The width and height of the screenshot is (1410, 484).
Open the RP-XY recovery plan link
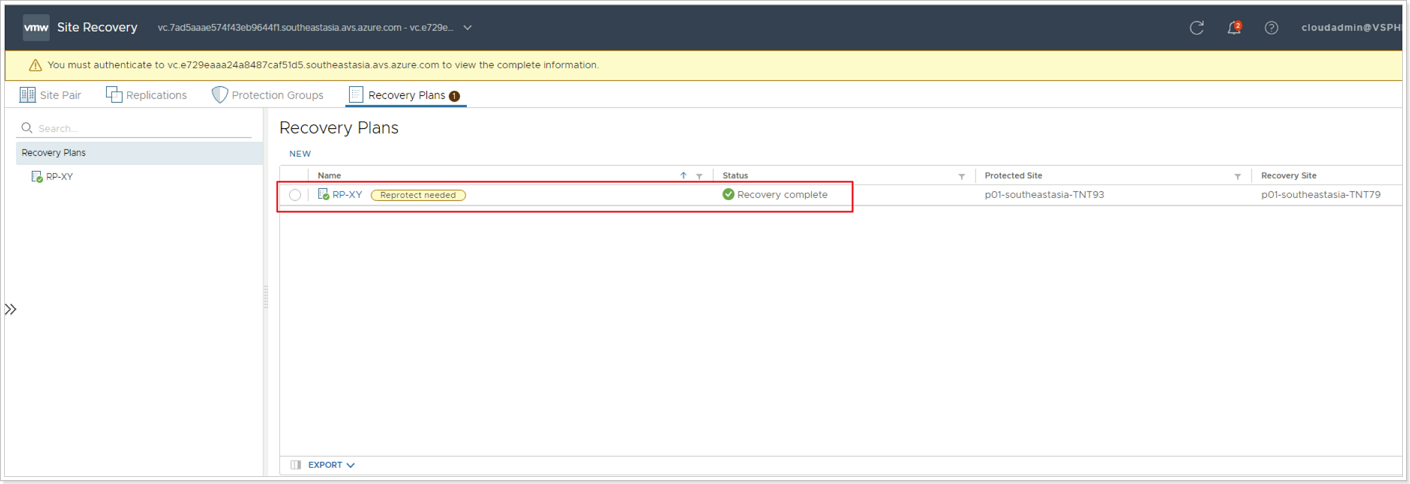347,195
